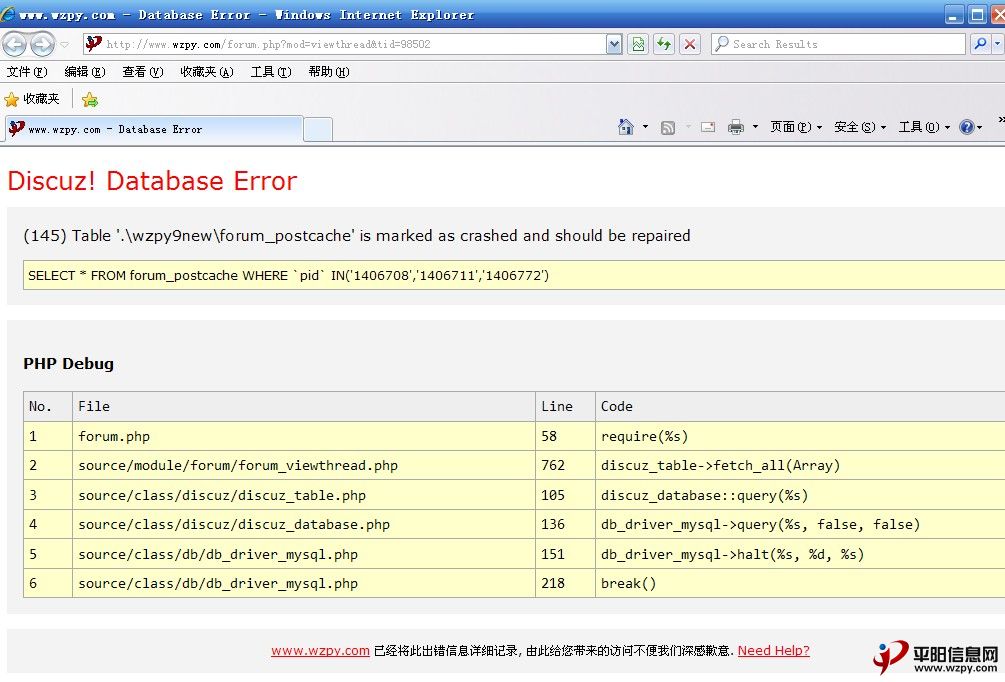Click the Discuz! Database Error heading
The image size is (1005, 682).
coord(152,181)
